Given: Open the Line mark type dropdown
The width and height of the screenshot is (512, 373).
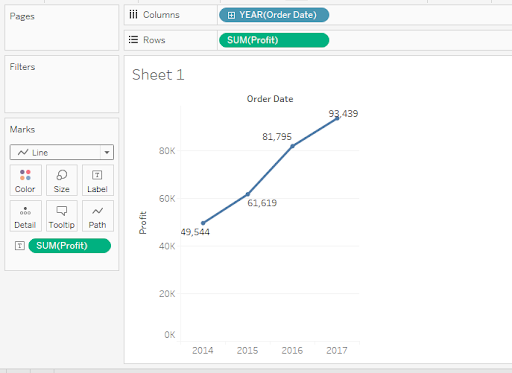Looking at the screenshot, I should (62, 152).
